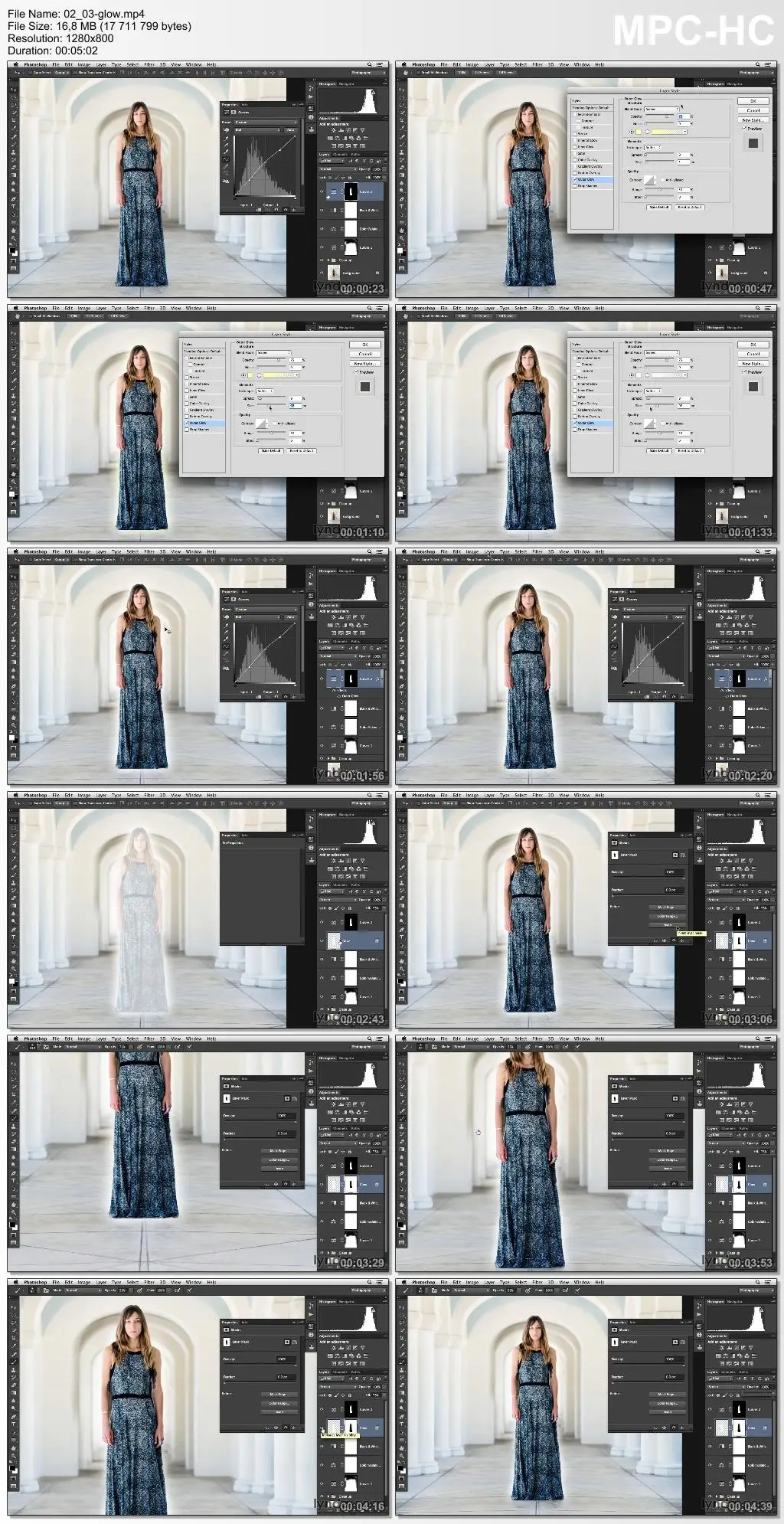Click the Invert button in the 00:03:06 Properties panel
Viewport: 784px width, 1524px height.
click(x=668, y=925)
